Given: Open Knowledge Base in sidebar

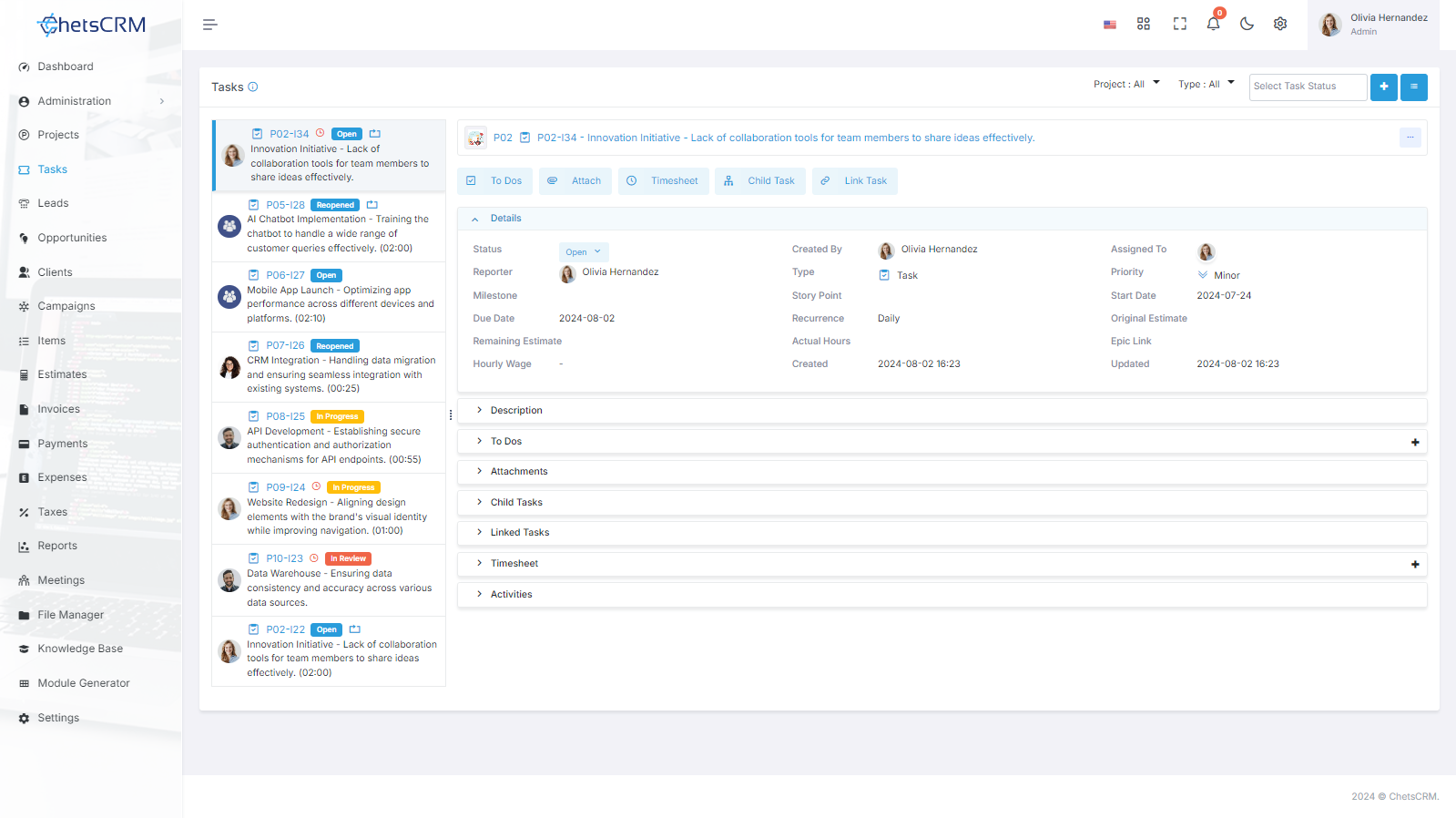Looking at the screenshot, I should click(79, 649).
